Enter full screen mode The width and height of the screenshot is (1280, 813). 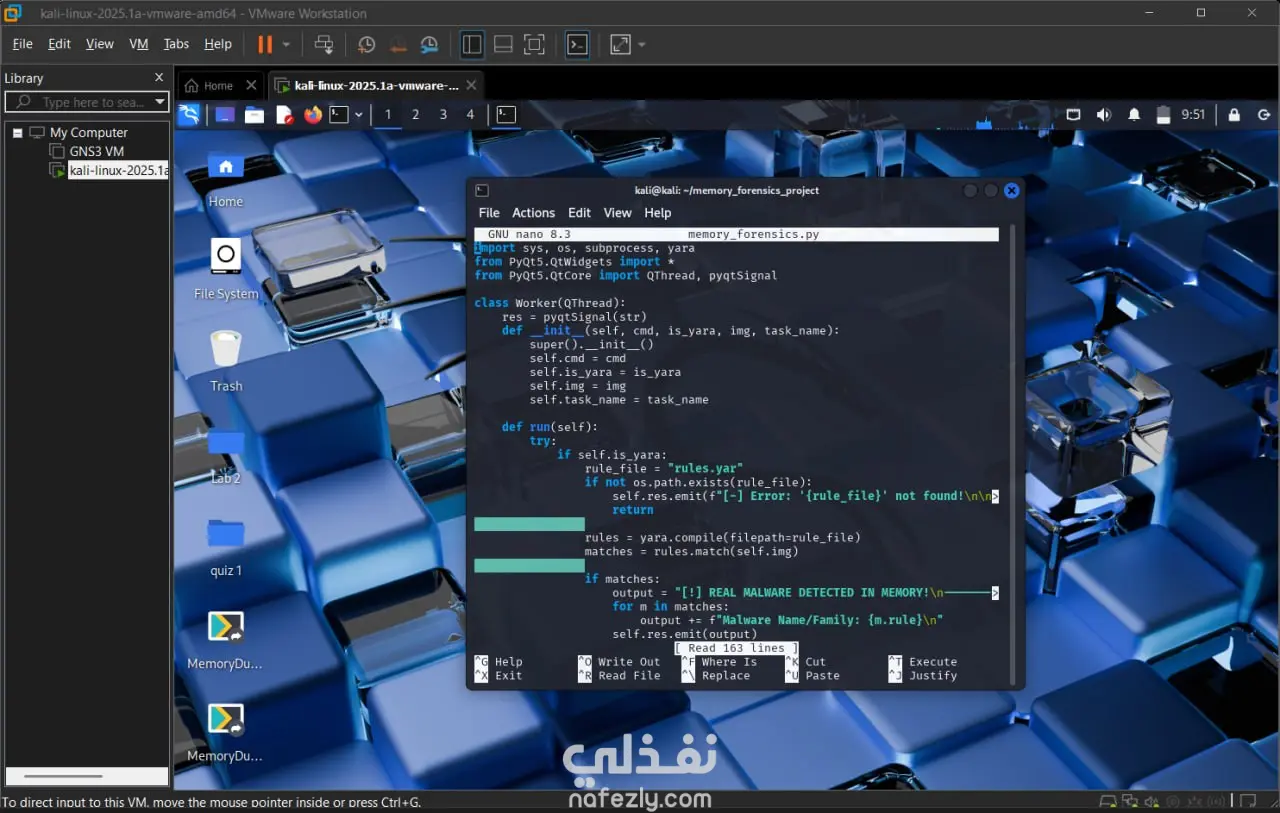coord(534,44)
